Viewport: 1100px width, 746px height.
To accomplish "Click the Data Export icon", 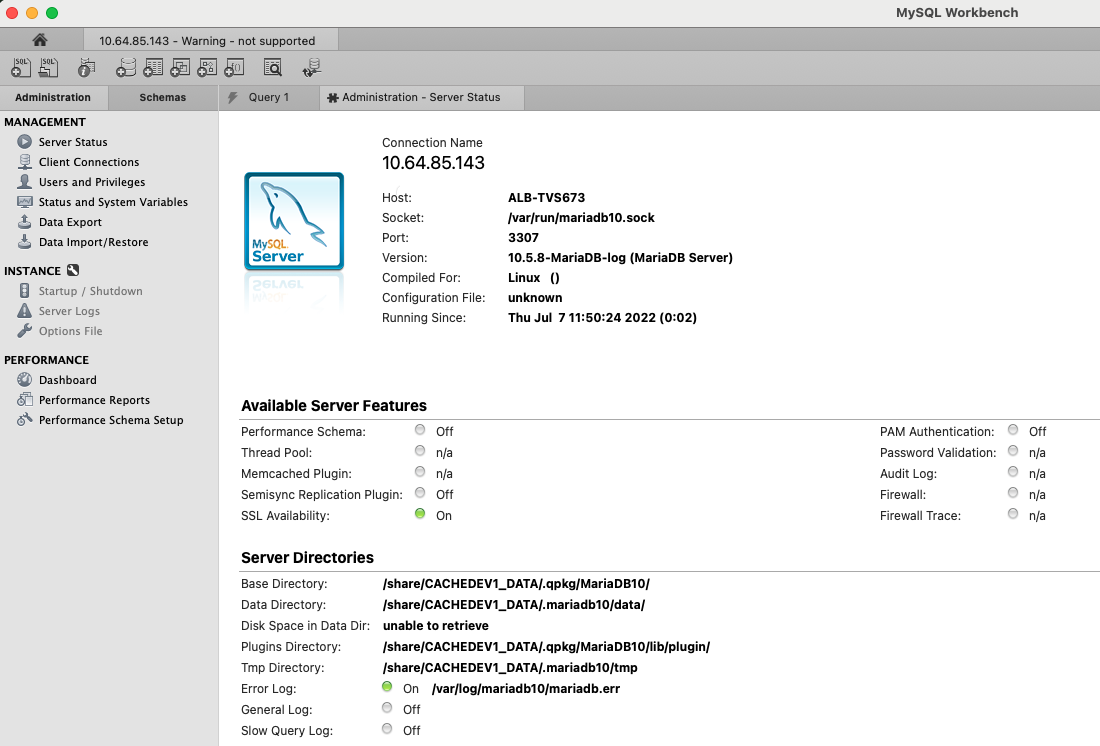I will pyautogui.click(x=25, y=222).
